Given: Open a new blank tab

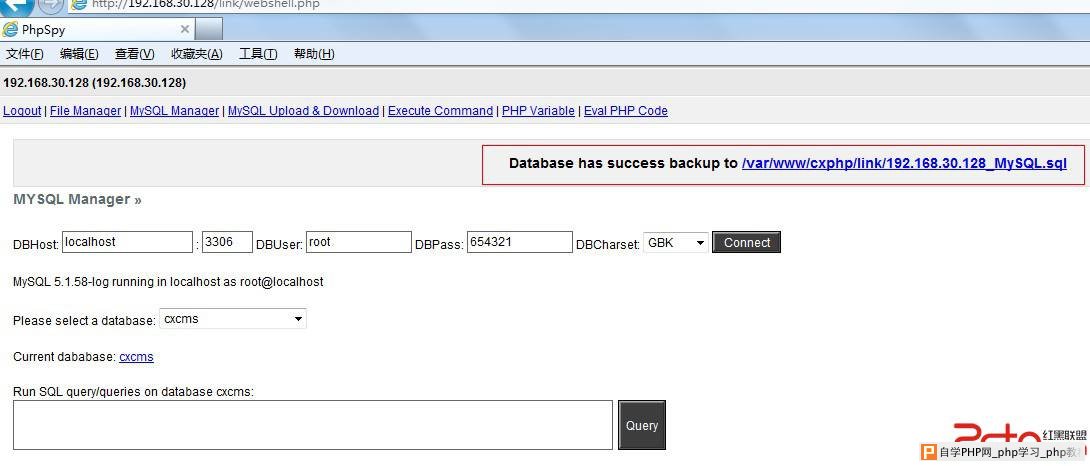Looking at the screenshot, I should point(209,29).
